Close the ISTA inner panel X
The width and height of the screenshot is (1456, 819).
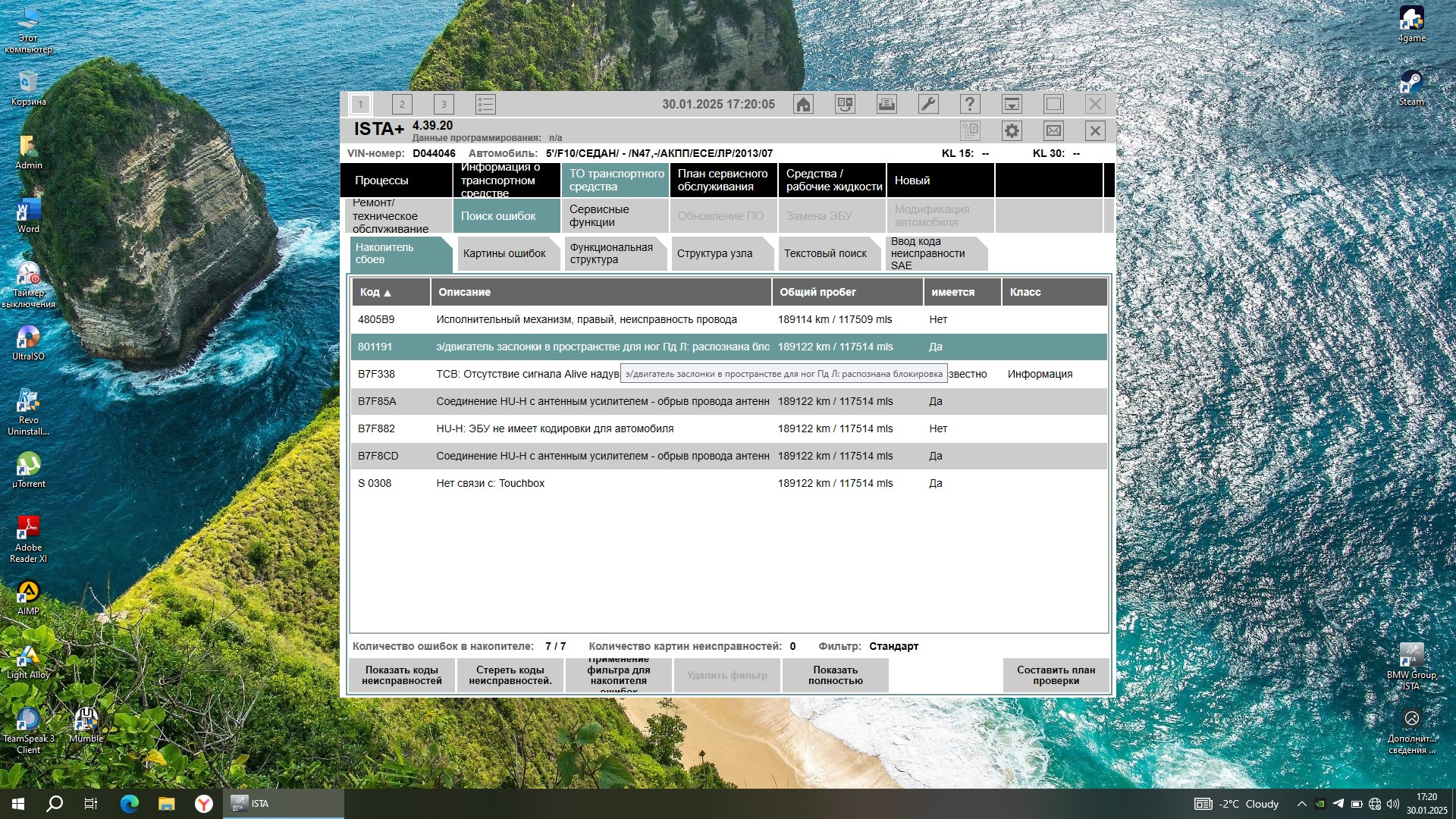click(x=1095, y=130)
